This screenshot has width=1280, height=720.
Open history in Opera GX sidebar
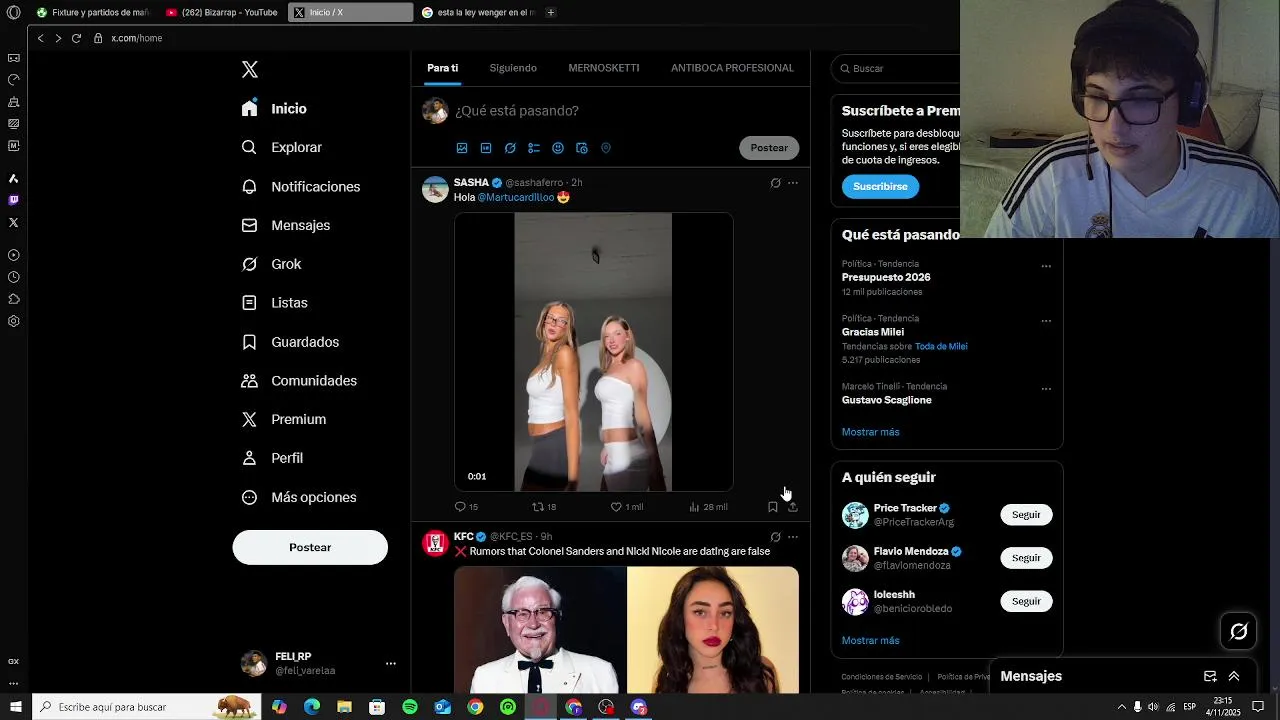[x=13, y=277]
